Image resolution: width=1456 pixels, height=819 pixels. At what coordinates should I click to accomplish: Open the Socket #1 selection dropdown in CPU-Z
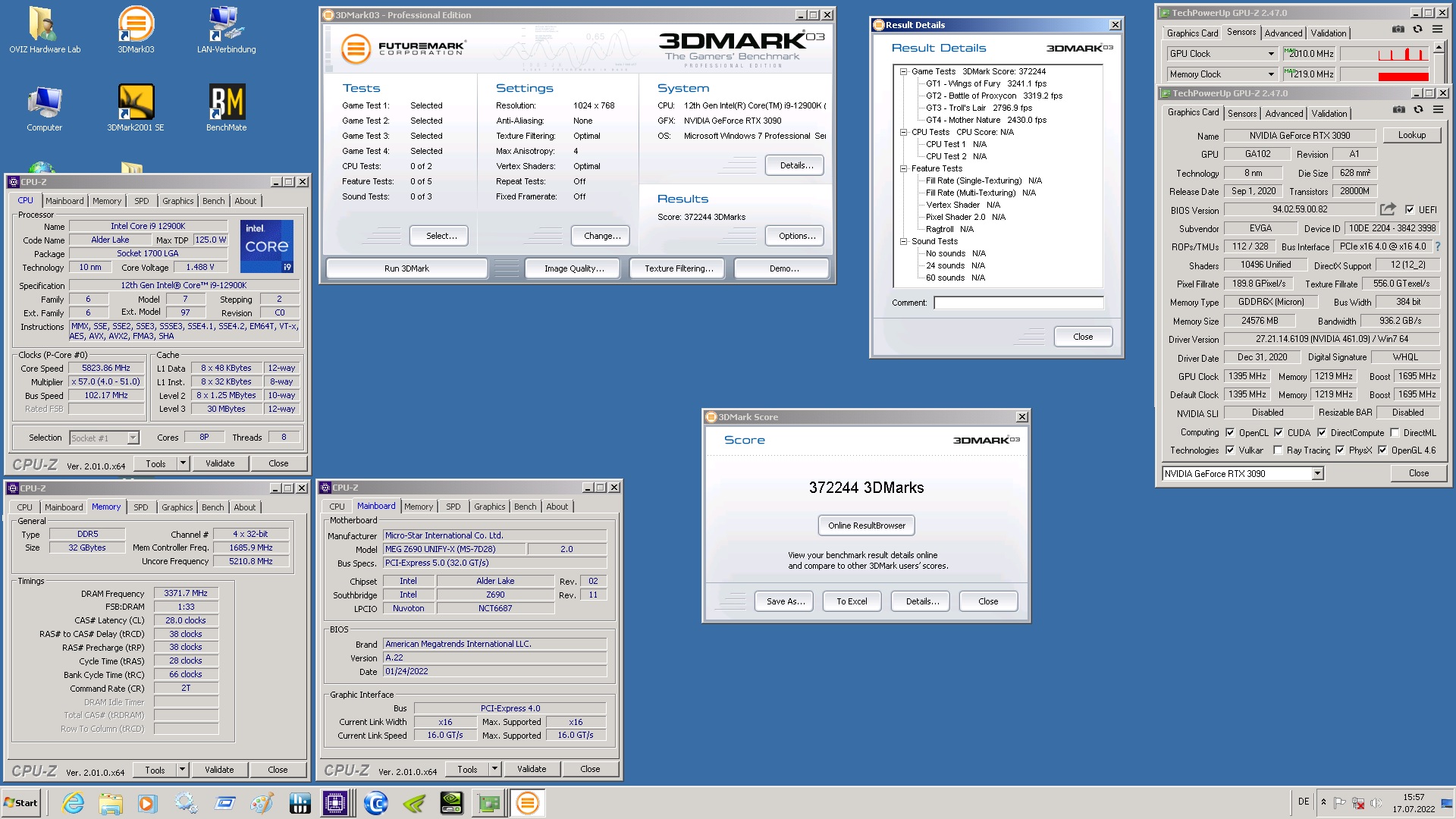[x=133, y=438]
